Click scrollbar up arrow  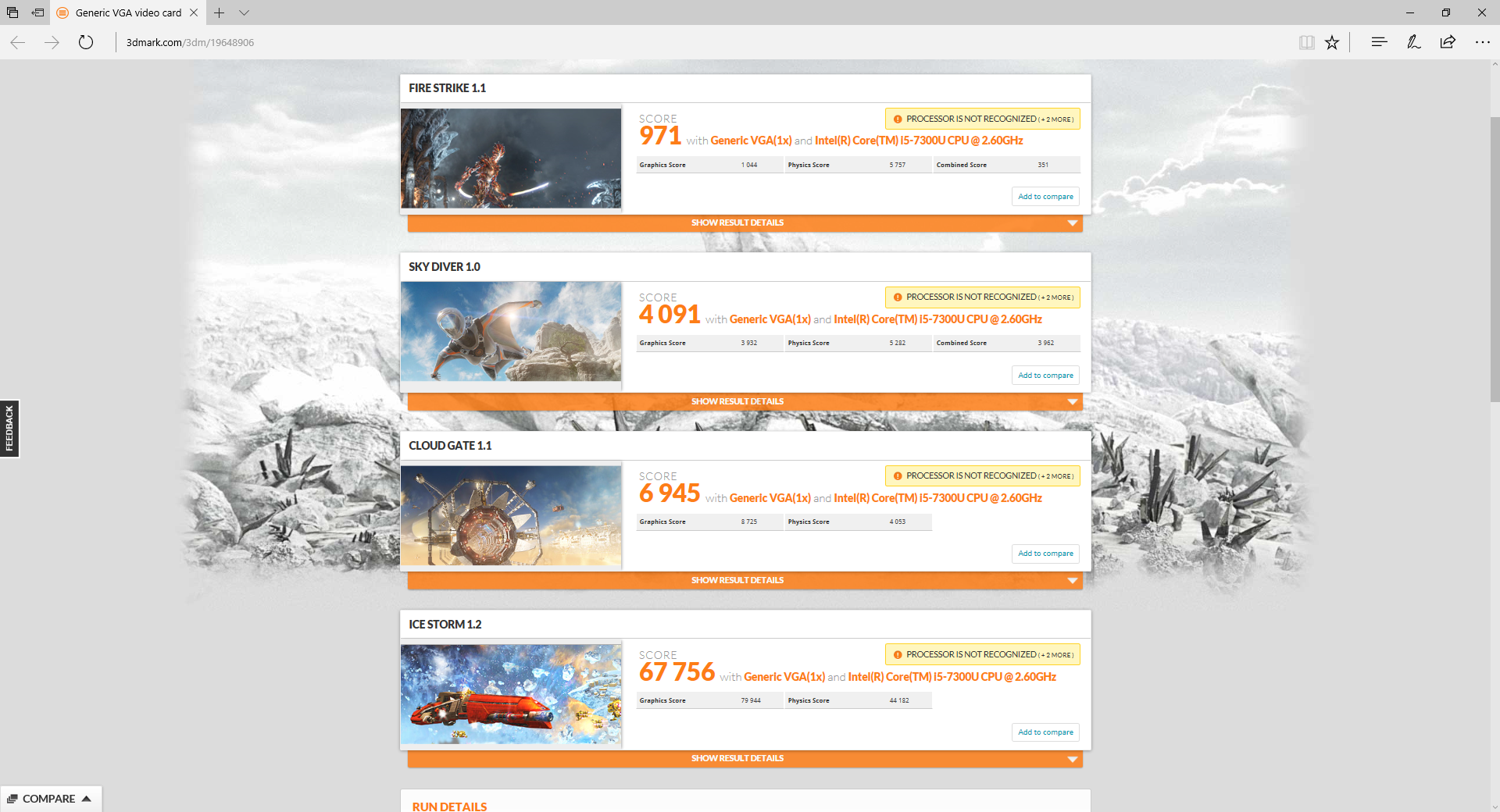tap(1495, 65)
